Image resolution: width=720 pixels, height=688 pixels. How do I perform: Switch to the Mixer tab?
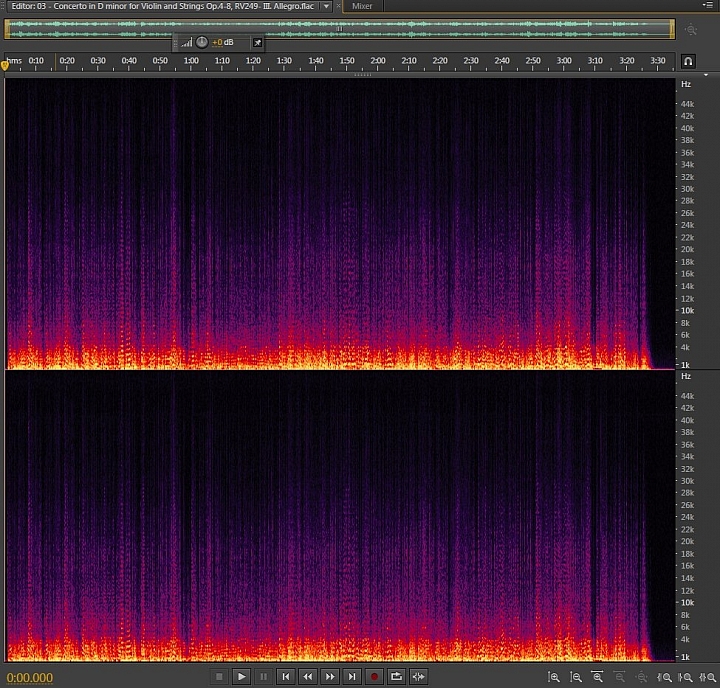pos(362,6)
